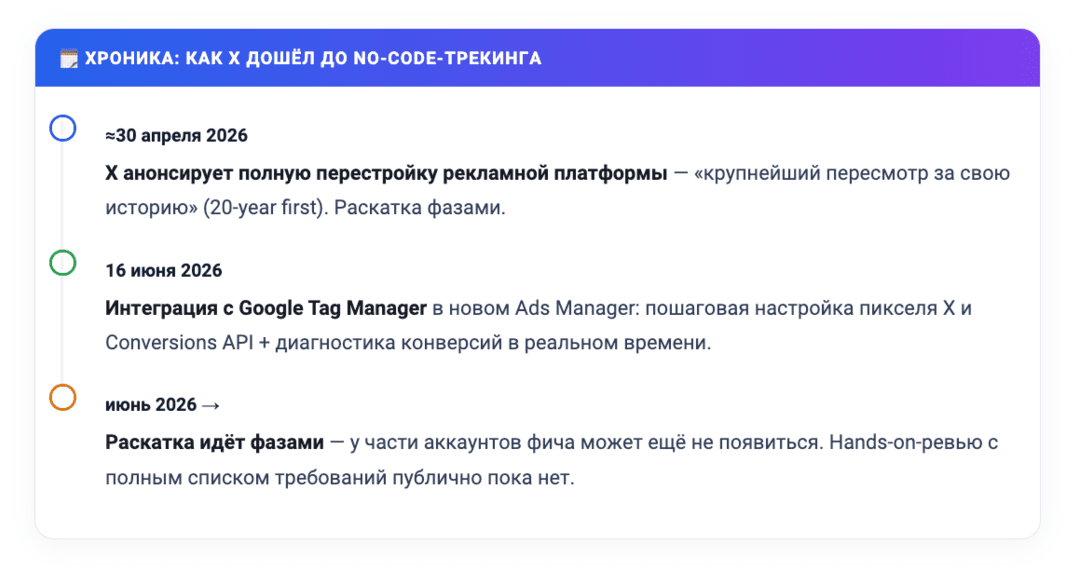Click the green timeline marker for 16 июня
Viewport: 1080px width, 585px height.
(63, 263)
